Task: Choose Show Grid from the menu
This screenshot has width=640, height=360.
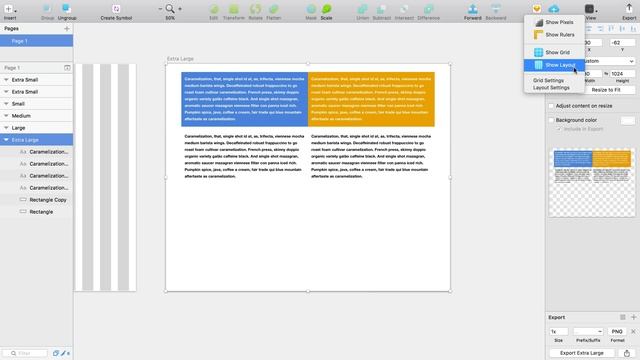Action: tap(554, 52)
